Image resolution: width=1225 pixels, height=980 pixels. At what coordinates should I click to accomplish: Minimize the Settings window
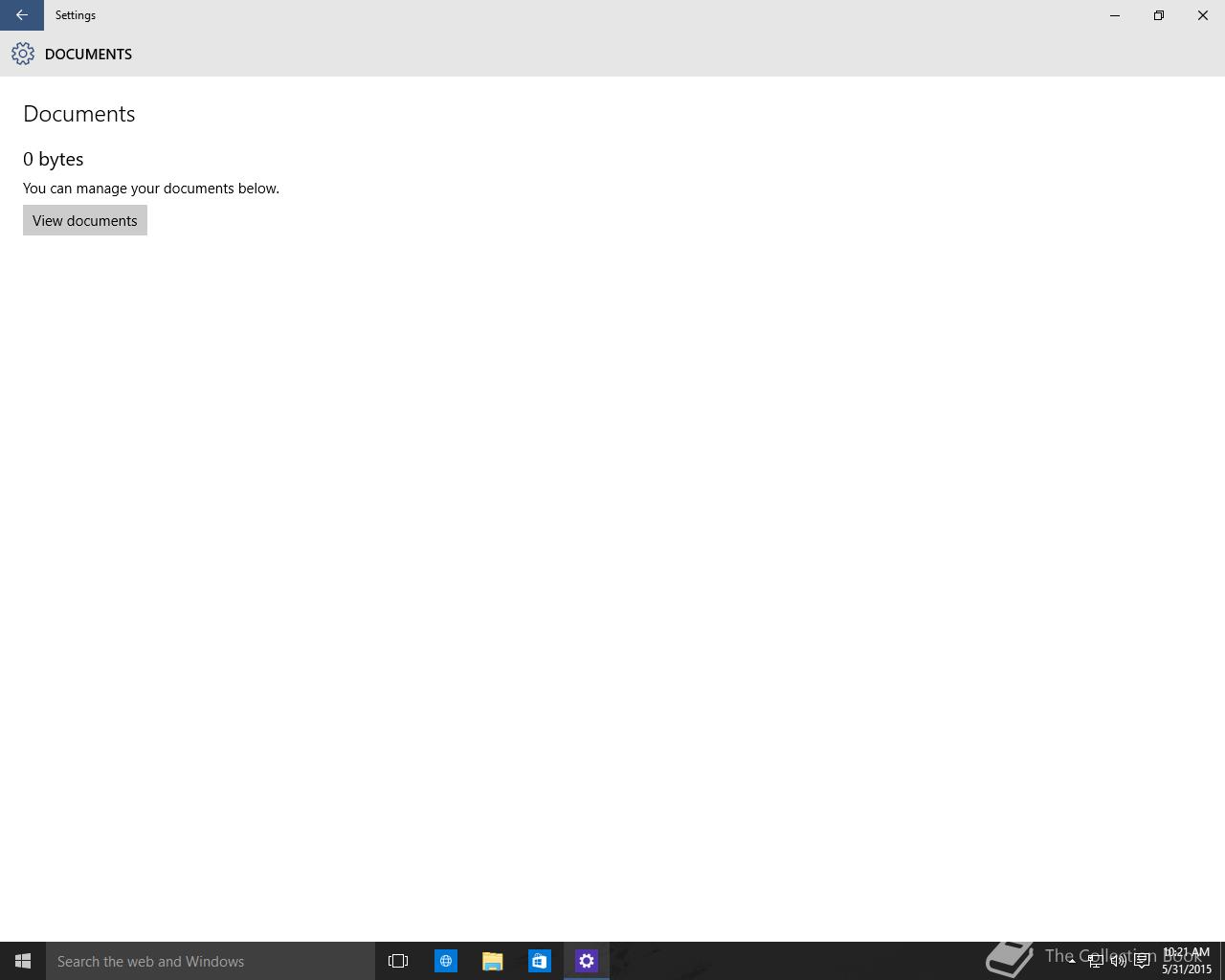[1115, 15]
